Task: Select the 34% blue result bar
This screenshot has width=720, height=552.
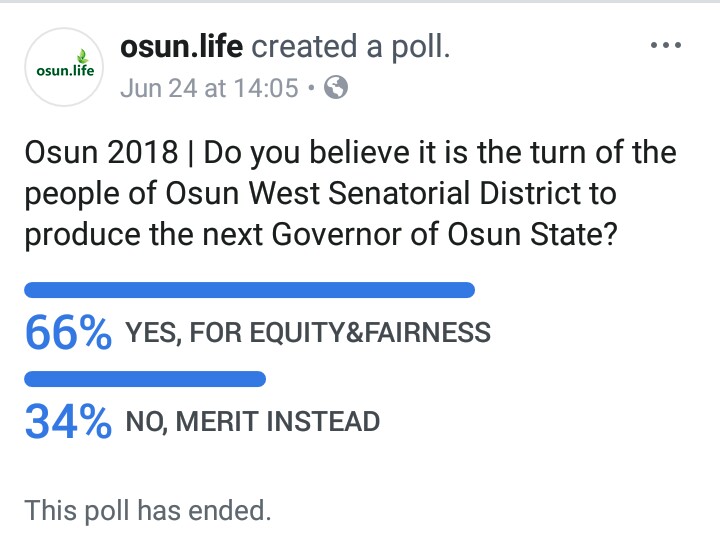Action: [x=145, y=379]
